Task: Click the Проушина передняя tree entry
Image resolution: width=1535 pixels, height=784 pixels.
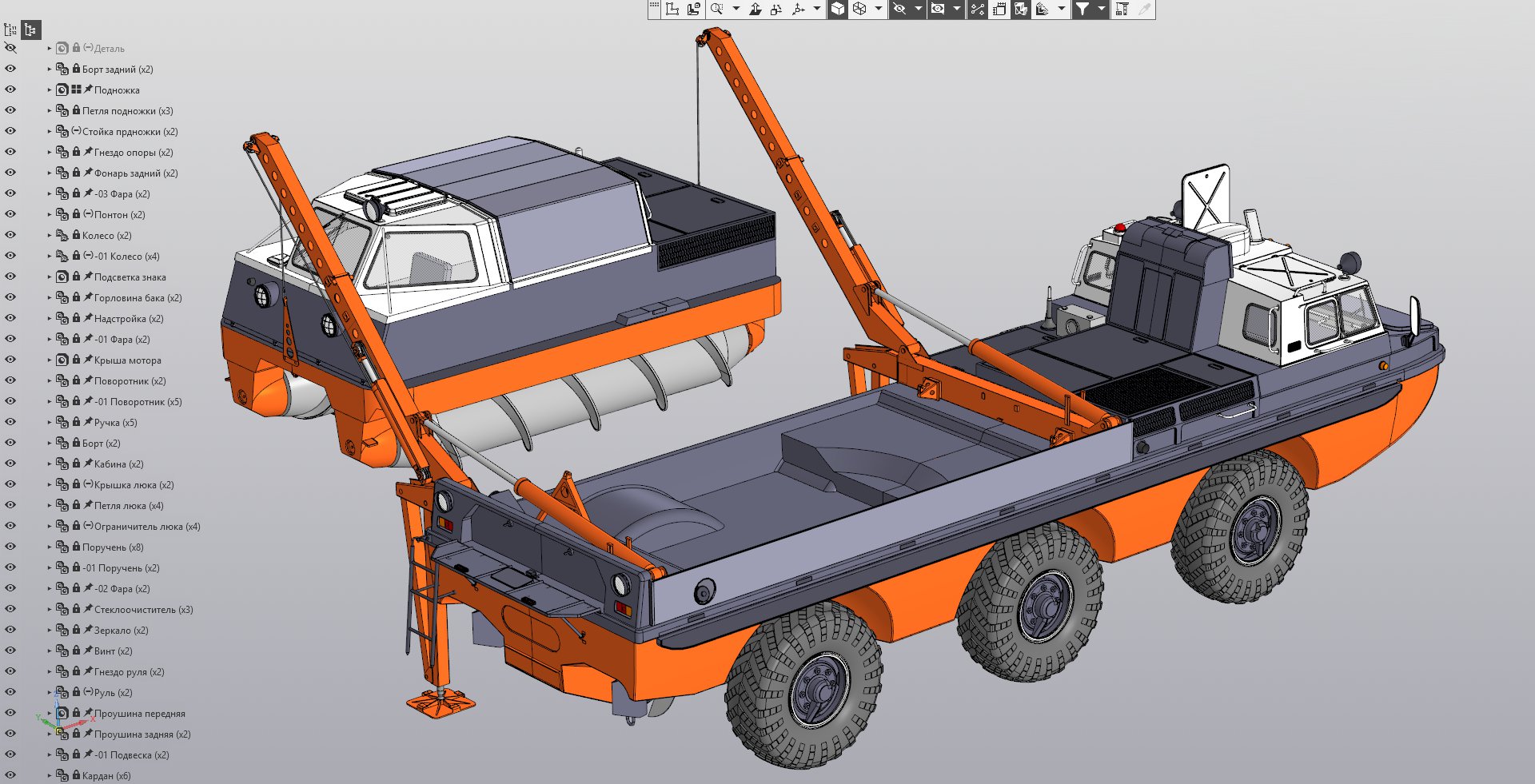Action: coord(139,714)
